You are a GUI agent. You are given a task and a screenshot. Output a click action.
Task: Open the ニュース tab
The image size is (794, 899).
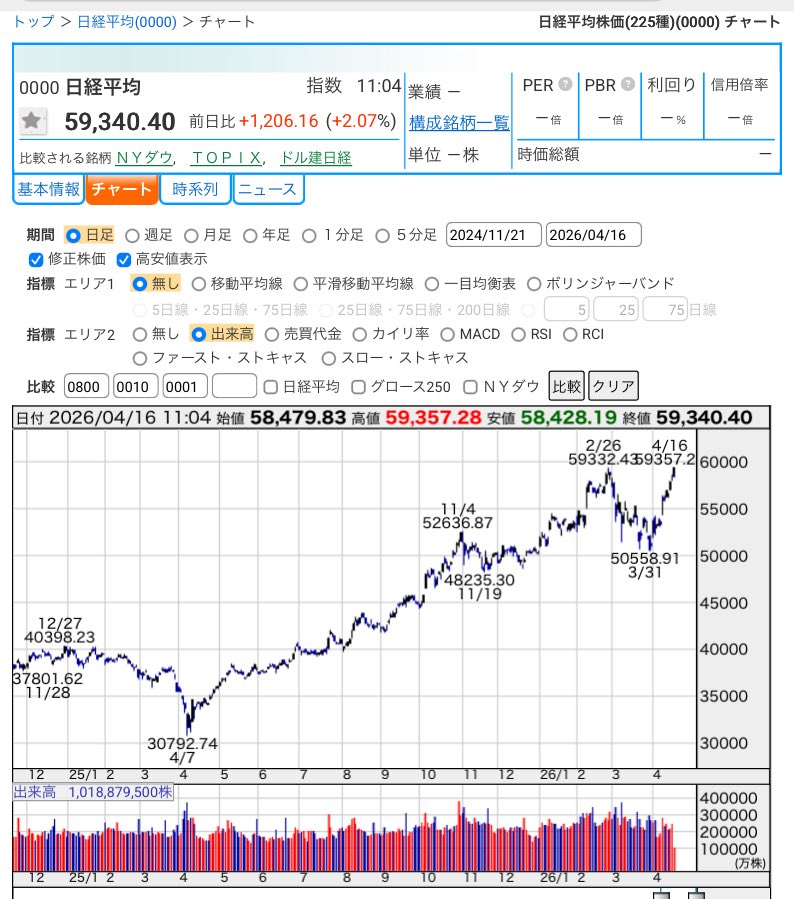pyautogui.click(x=268, y=189)
